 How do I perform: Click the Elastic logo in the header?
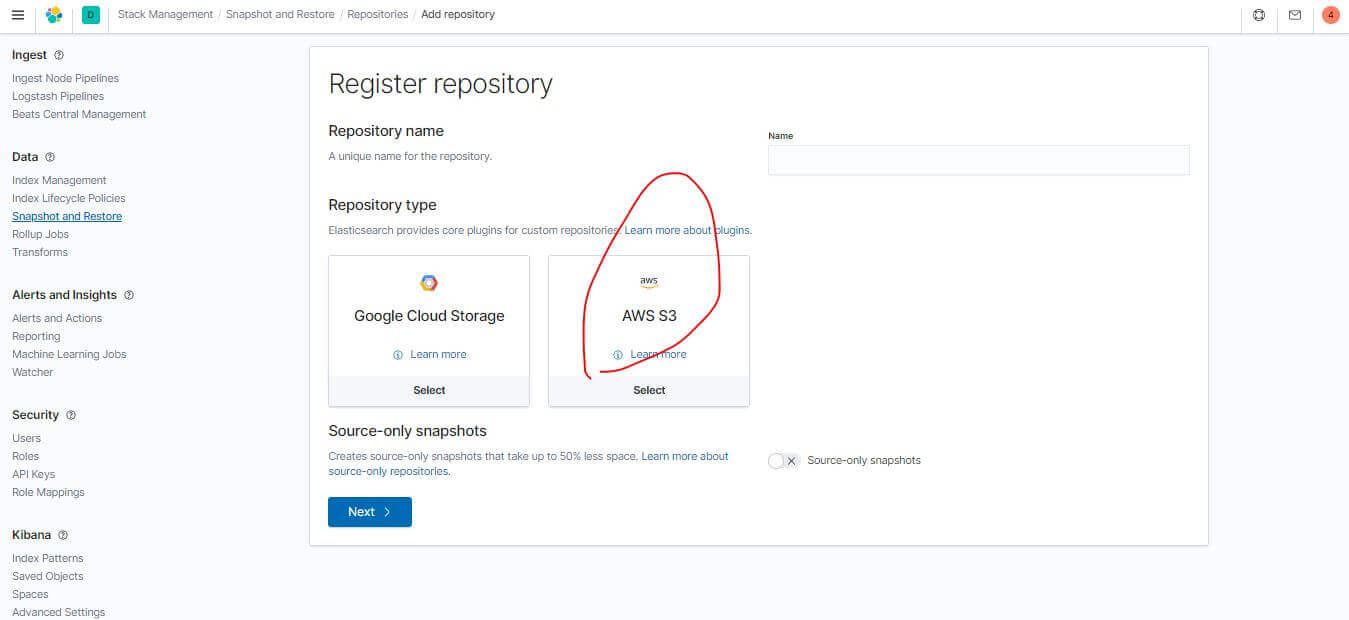tap(54, 15)
